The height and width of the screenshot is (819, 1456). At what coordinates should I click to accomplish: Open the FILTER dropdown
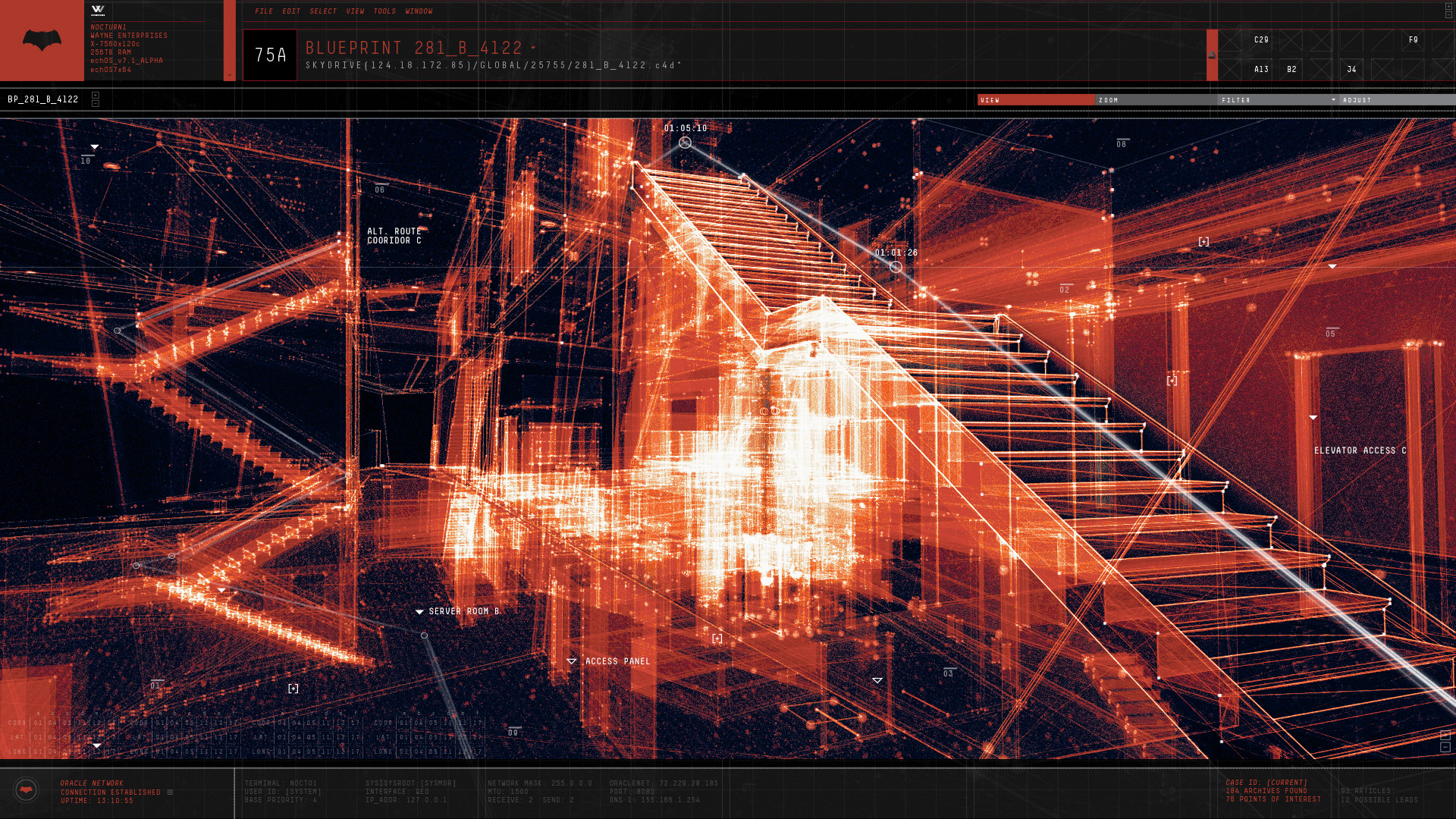[1278, 100]
